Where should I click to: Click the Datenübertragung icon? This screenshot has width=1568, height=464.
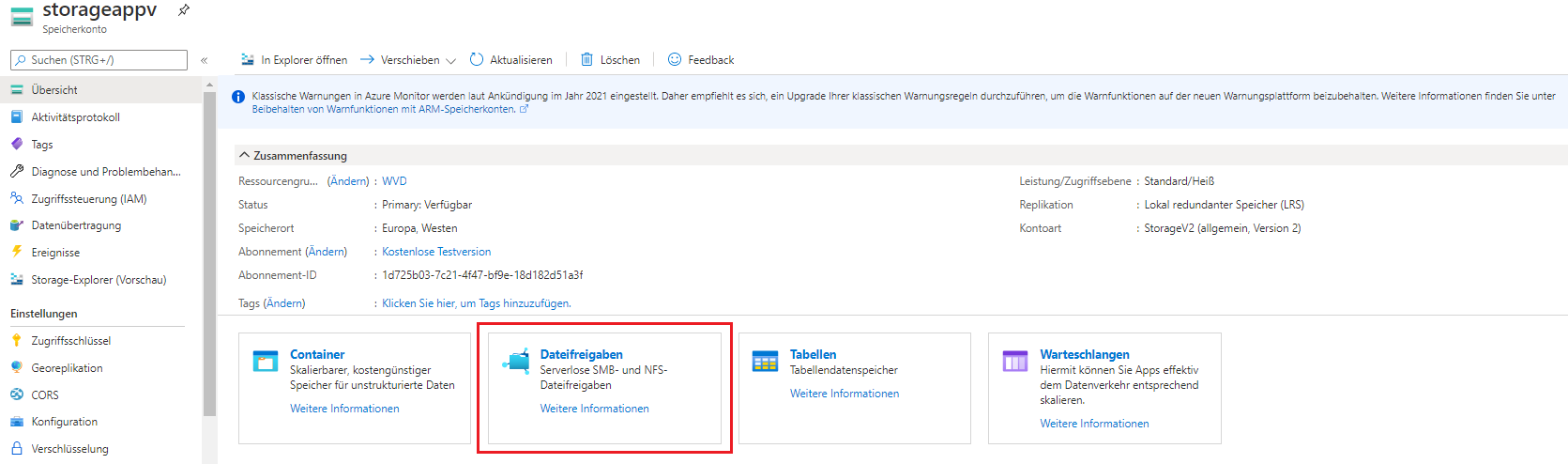17,225
